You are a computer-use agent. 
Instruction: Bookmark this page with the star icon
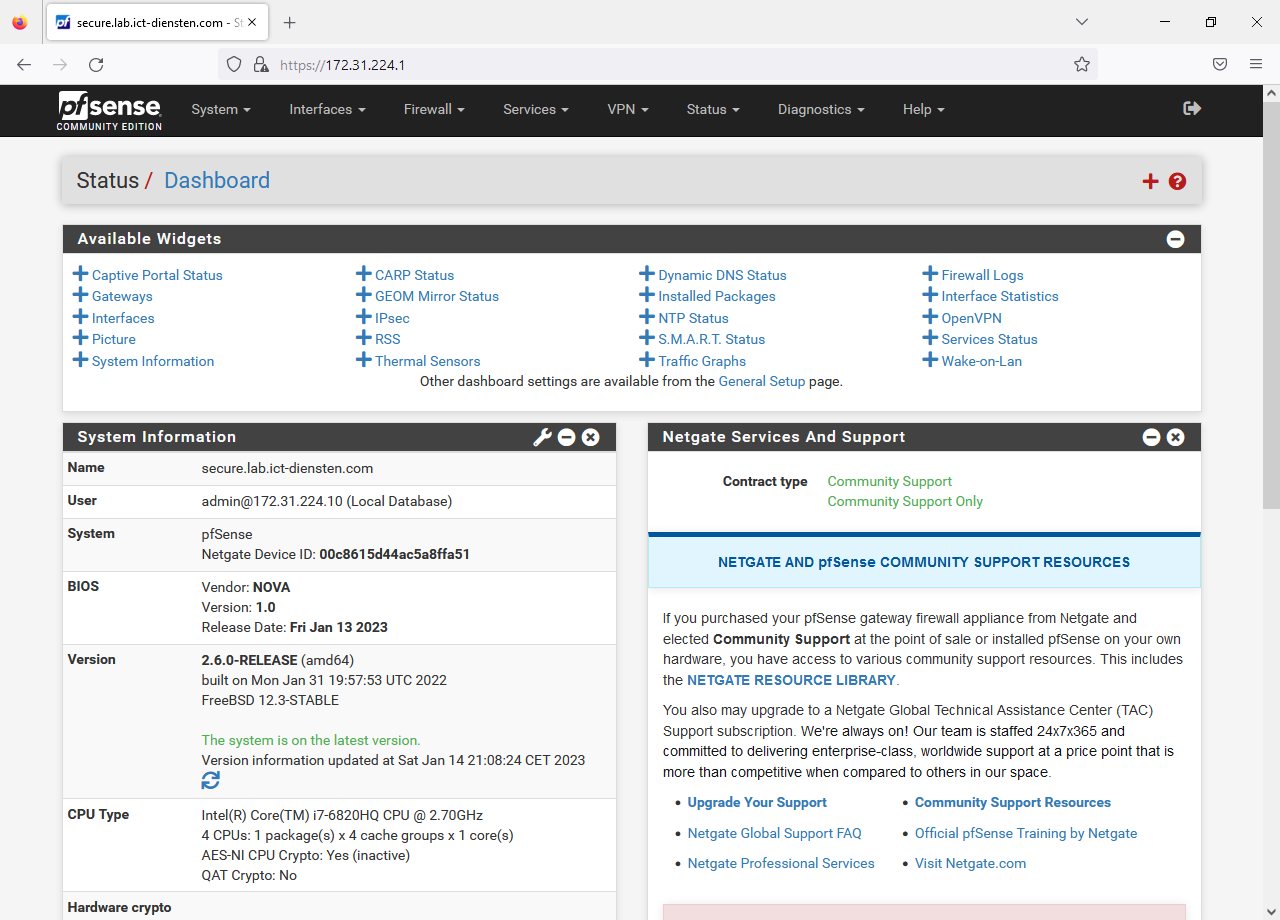point(1082,65)
